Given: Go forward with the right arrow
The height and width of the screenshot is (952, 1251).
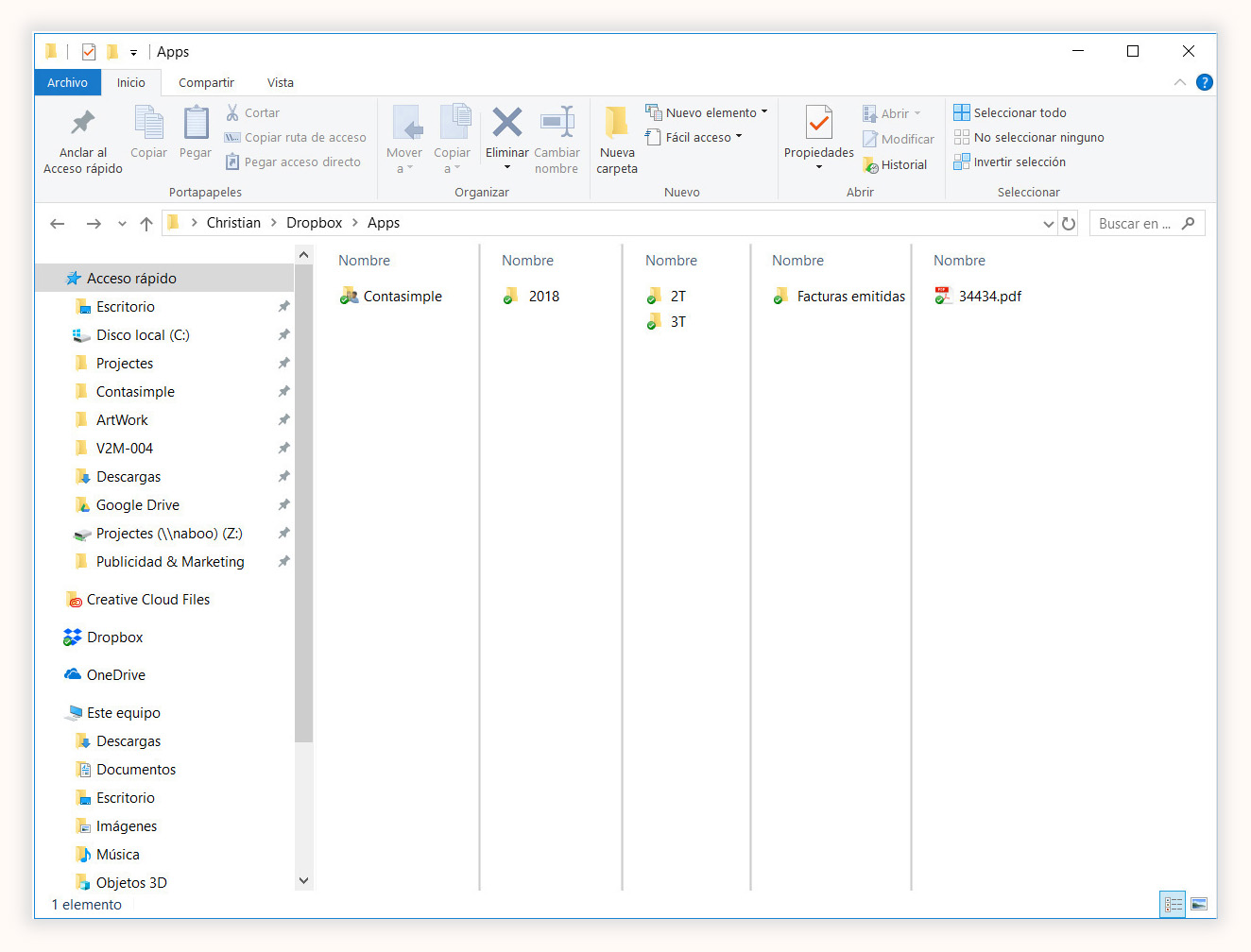Looking at the screenshot, I should coord(94,224).
